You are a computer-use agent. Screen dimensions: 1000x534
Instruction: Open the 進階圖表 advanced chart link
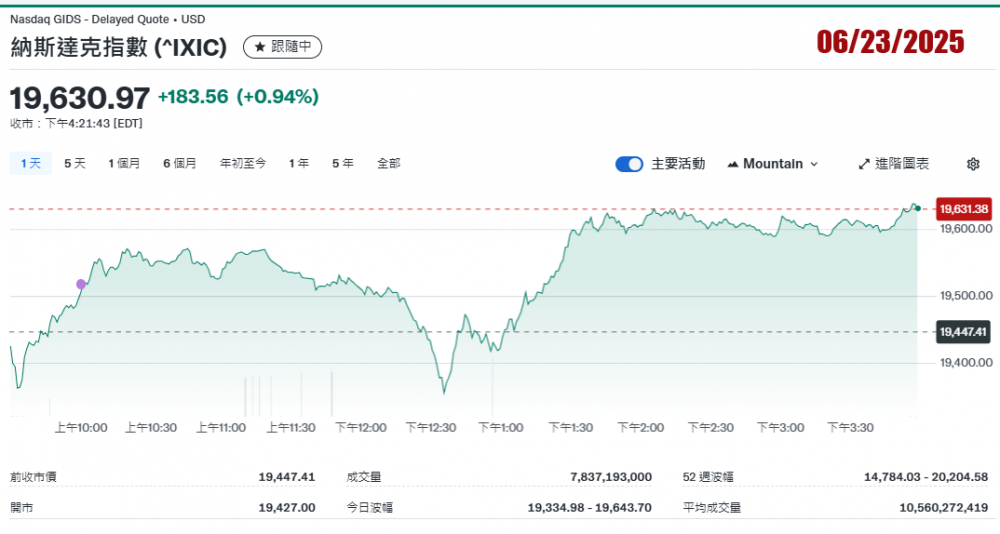pos(893,164)
